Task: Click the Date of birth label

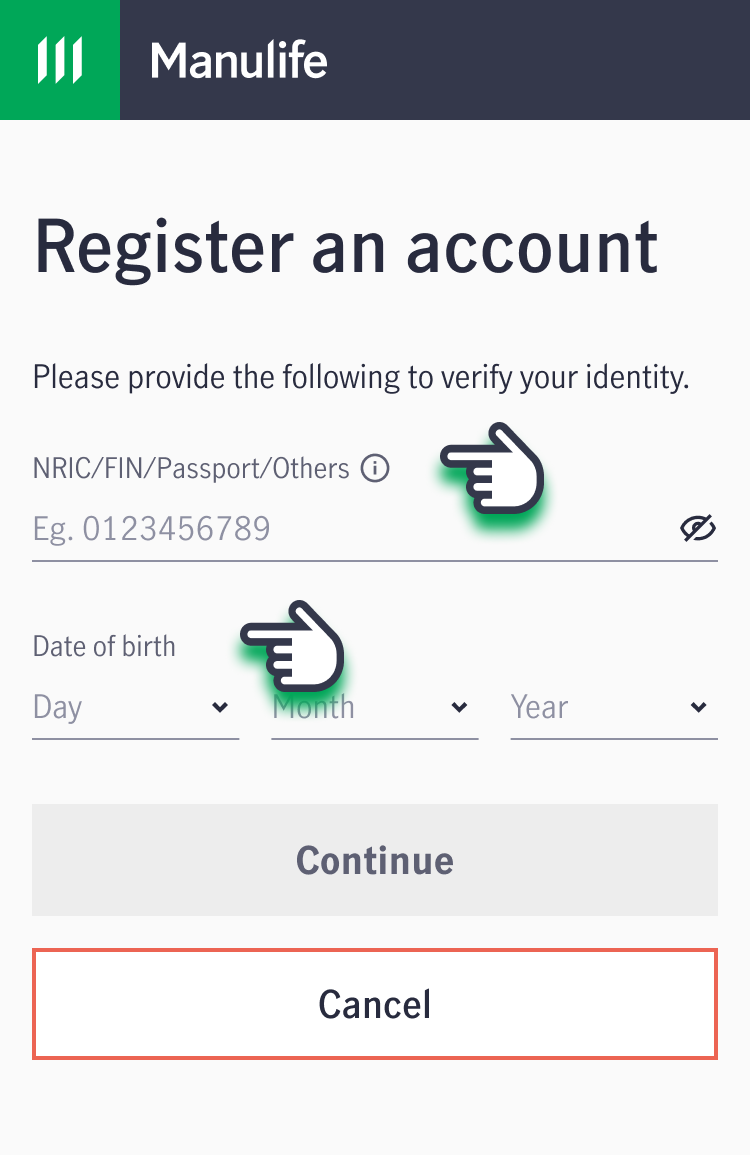Action: (x=105, y=647)
